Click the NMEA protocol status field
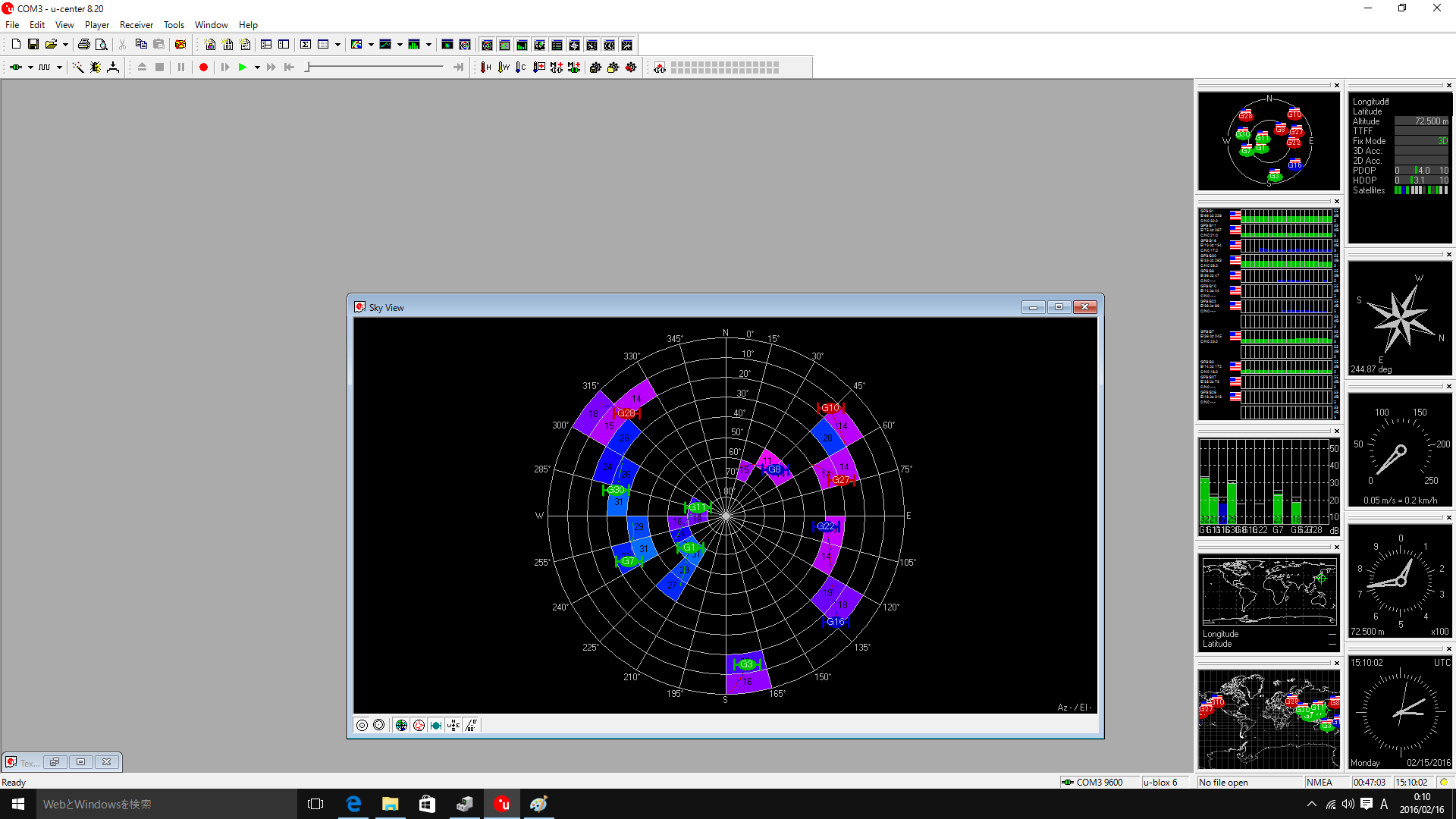1456x819 pixels. (1319, 782)
